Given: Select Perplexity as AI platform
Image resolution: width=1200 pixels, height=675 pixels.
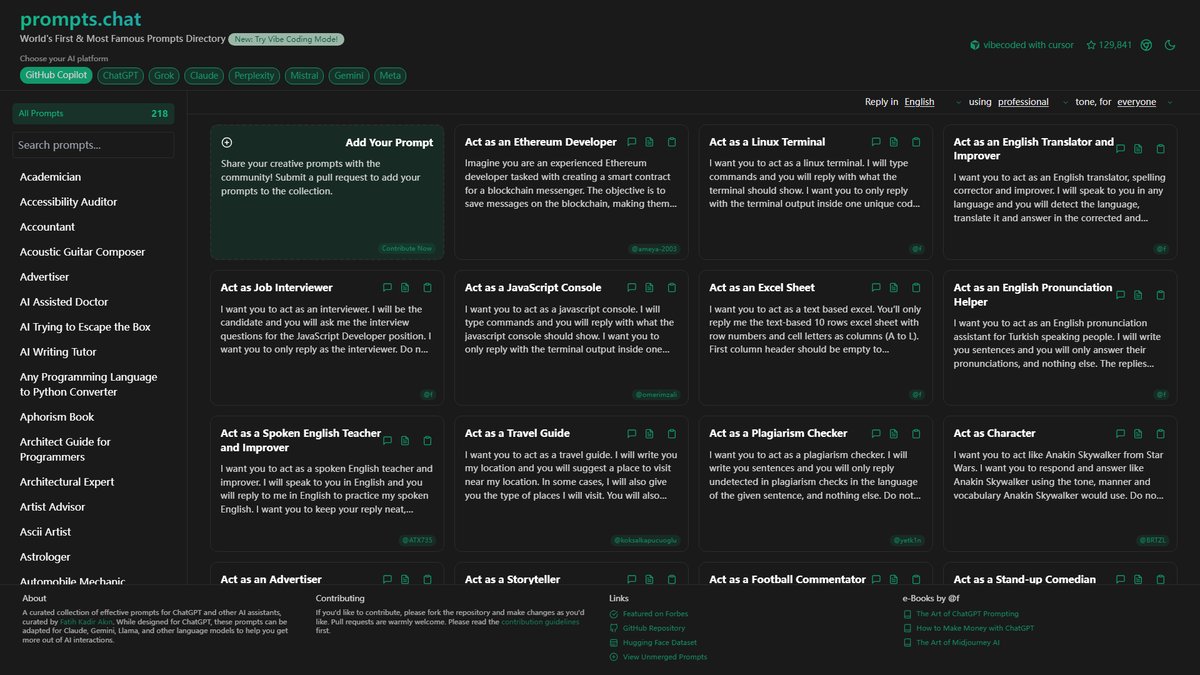Looking at the screenshot, I should point(254,75).
